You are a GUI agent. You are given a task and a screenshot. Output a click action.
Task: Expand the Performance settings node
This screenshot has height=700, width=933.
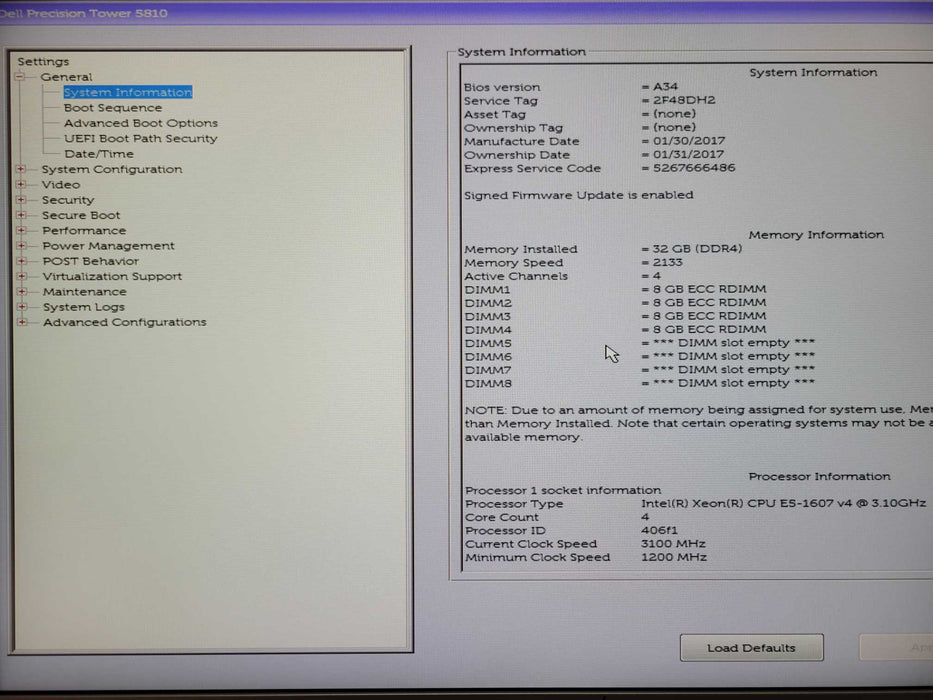[21, 231]
